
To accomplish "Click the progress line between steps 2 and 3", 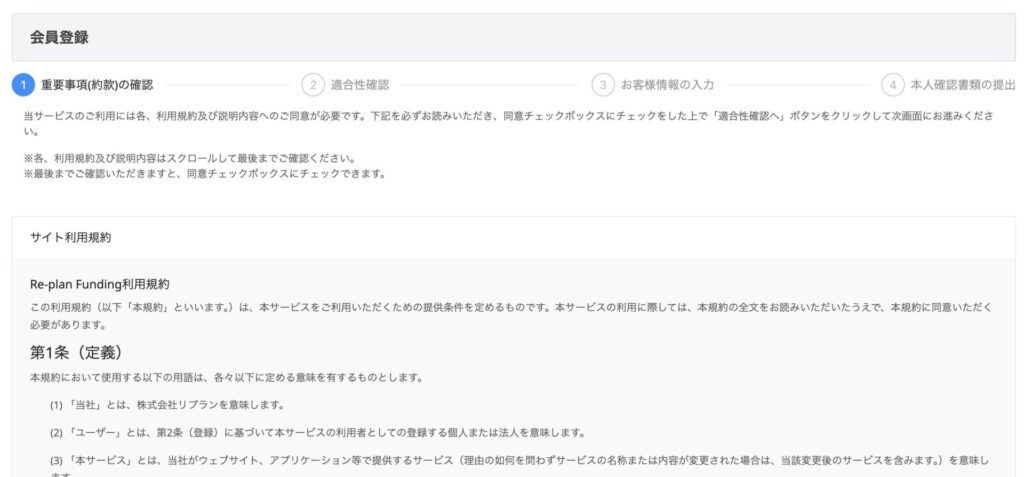I will [x=490, y=85].
